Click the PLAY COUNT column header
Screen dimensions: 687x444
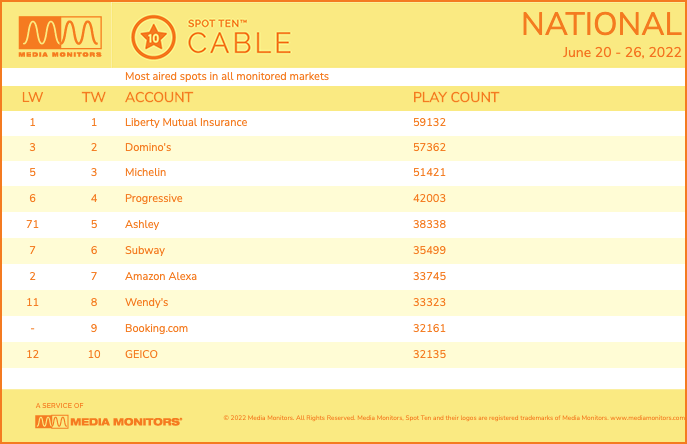coord(456,97)
